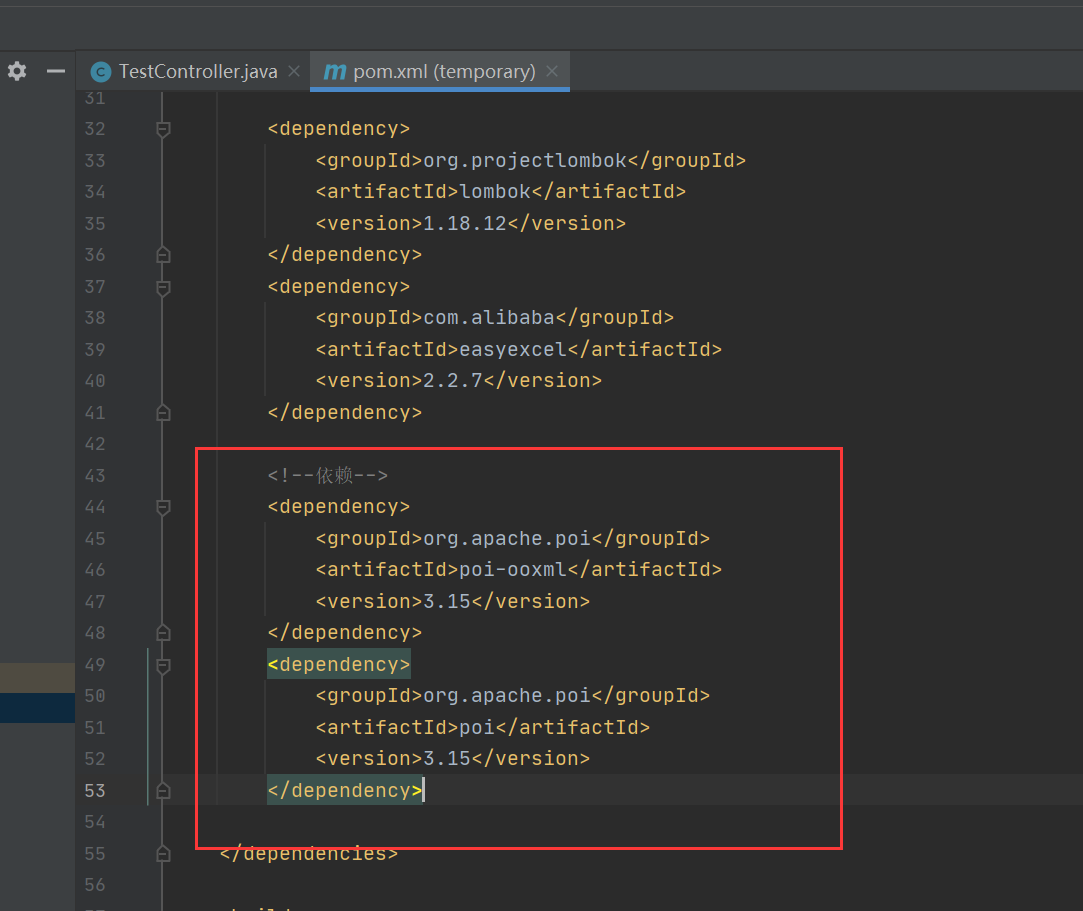Click the fold end marker beside line 53
1083x911 pixels.
pos(163,790)
